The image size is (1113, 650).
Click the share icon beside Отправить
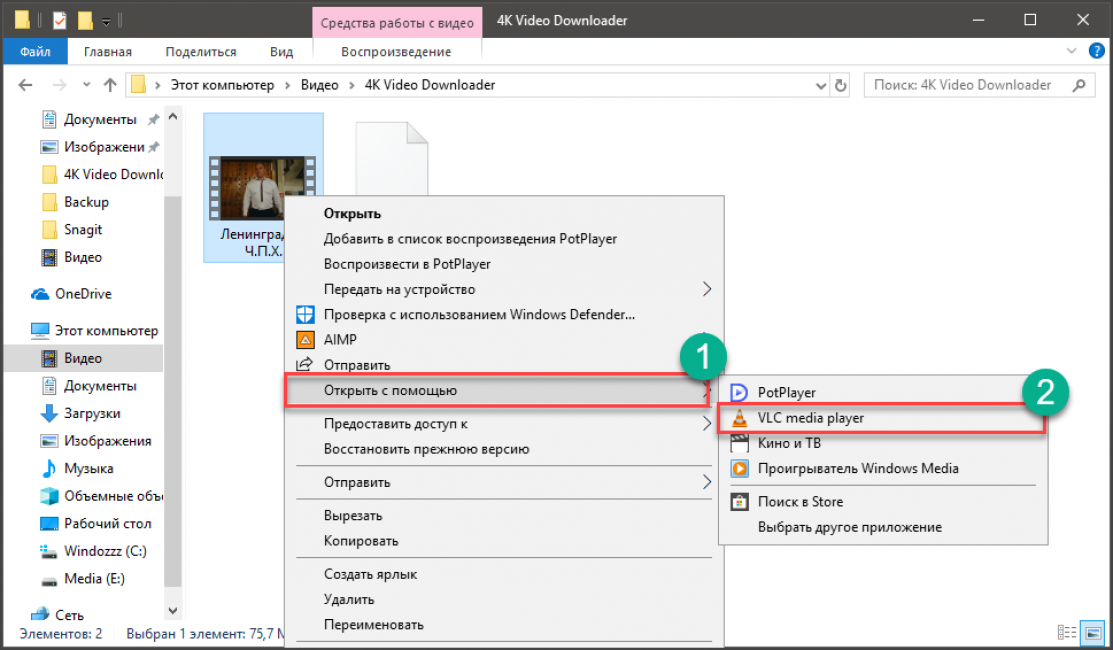(x=305, y=365)
